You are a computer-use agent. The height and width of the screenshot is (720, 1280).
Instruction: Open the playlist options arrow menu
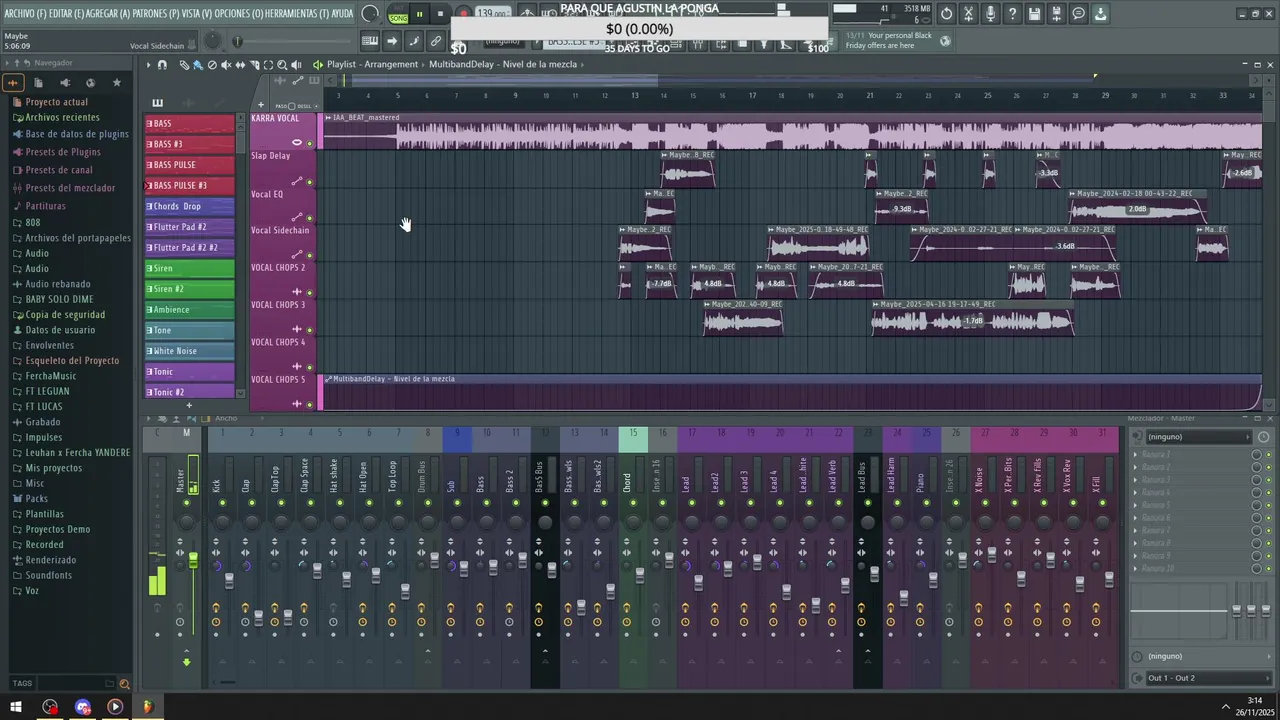[148, 64]
